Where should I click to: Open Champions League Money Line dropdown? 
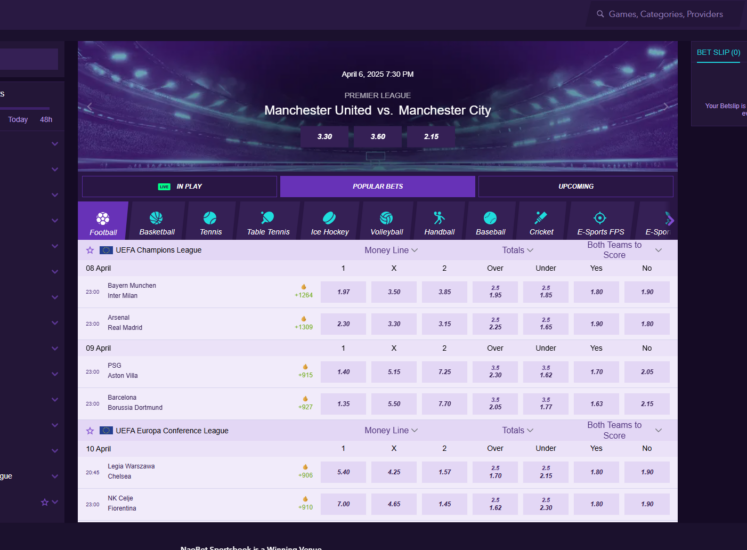point(391,250)
